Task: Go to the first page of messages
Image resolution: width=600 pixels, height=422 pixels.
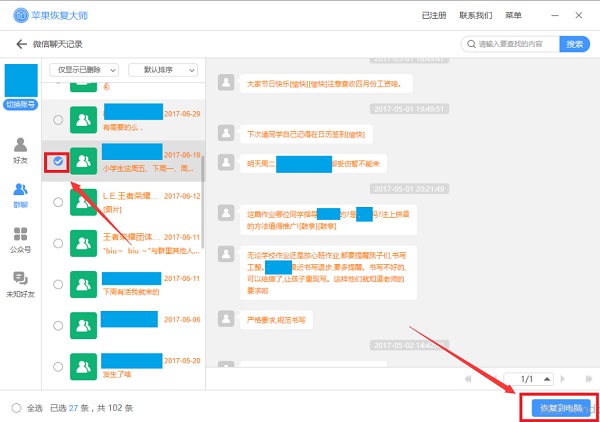Action: (468, 379)
